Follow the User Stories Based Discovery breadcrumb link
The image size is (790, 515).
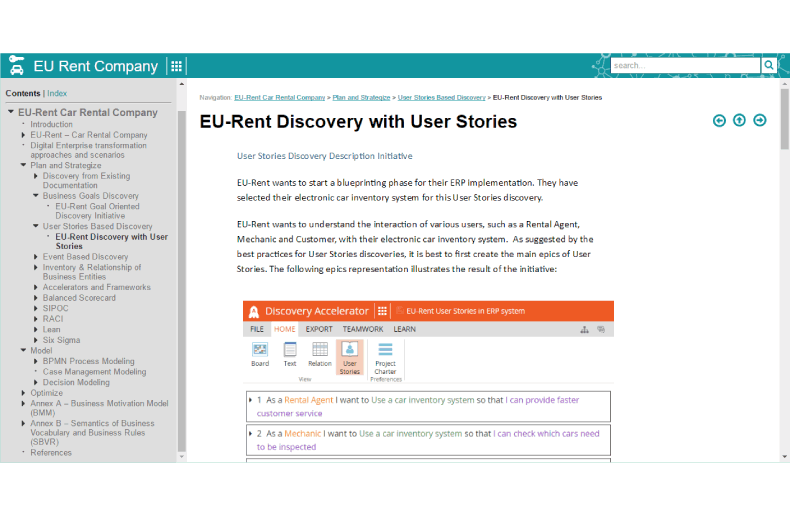(x=441, y=98)
